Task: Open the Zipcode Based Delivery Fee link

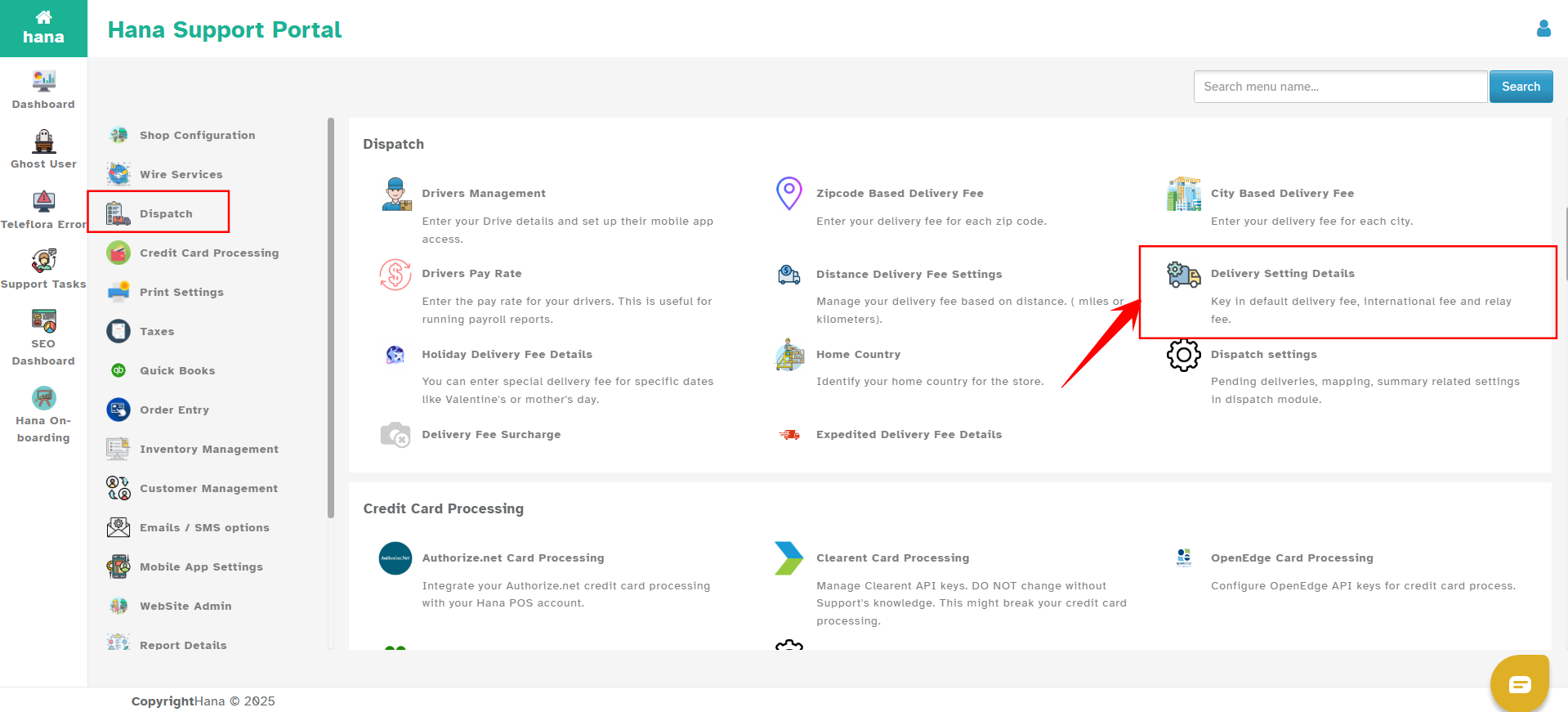Action: click(x=900, y=194)
